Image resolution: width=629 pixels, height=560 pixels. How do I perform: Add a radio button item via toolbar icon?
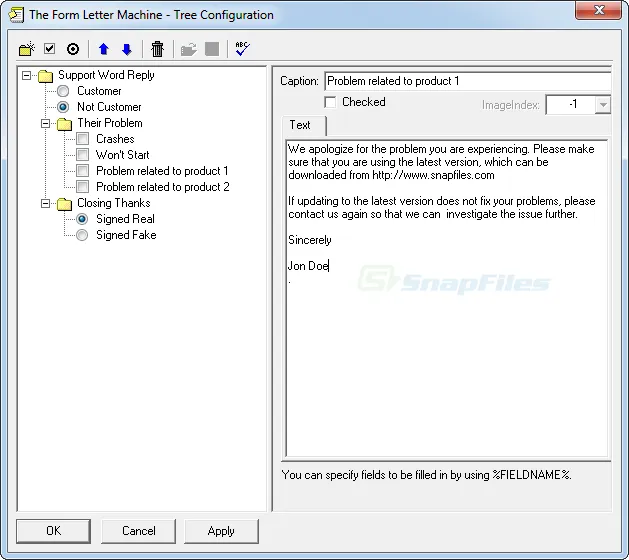(73, 49)
